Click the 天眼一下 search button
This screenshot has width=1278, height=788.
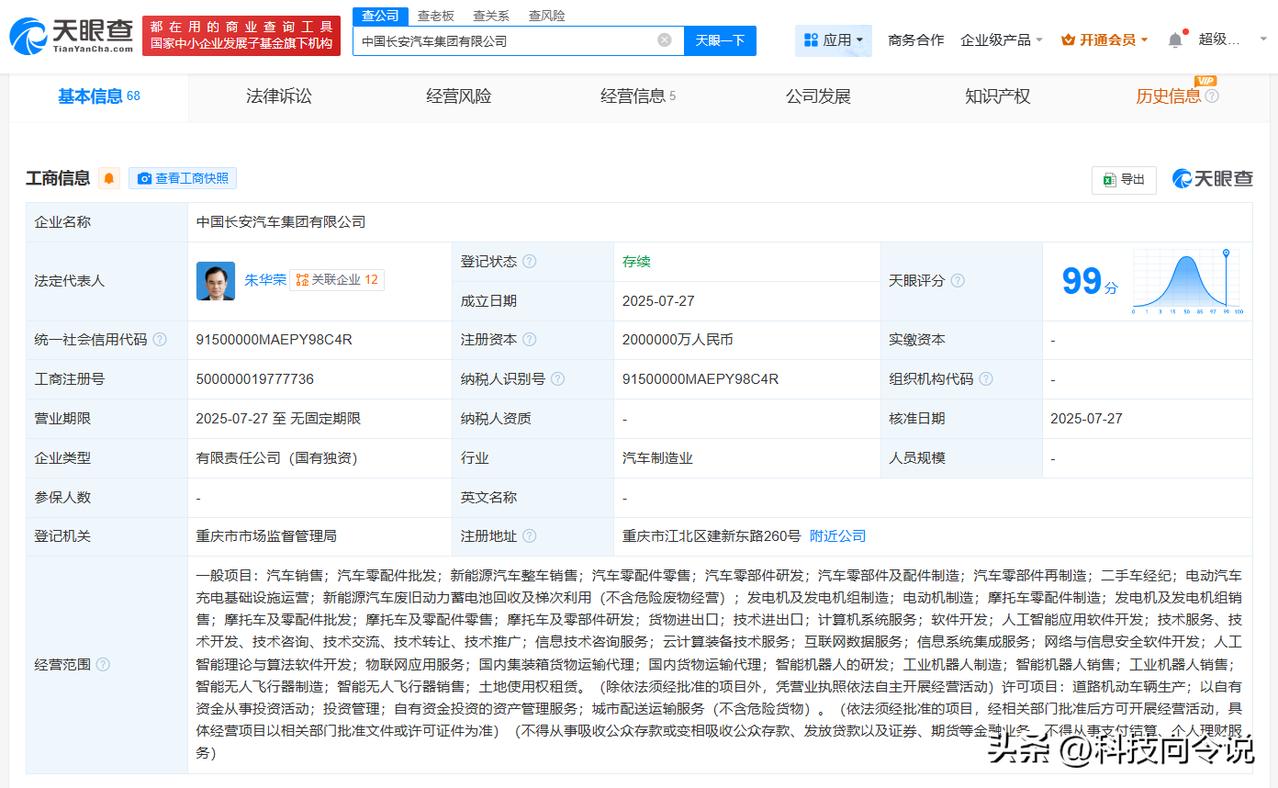tap(720, 40)
